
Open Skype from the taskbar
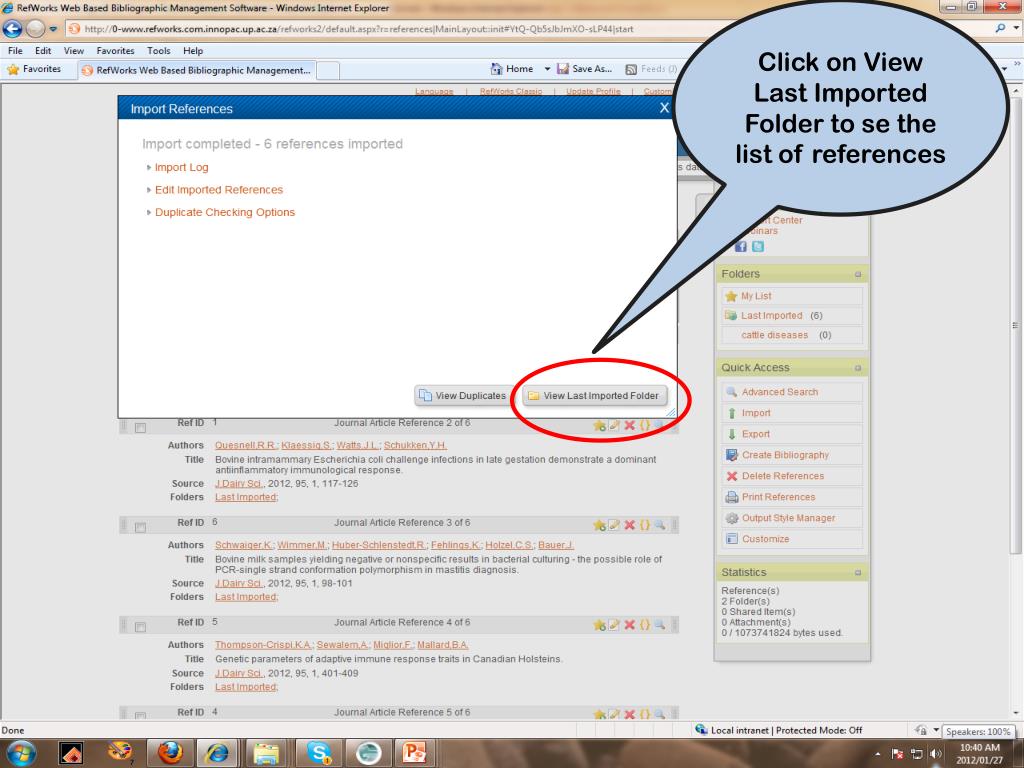(319, 752)
